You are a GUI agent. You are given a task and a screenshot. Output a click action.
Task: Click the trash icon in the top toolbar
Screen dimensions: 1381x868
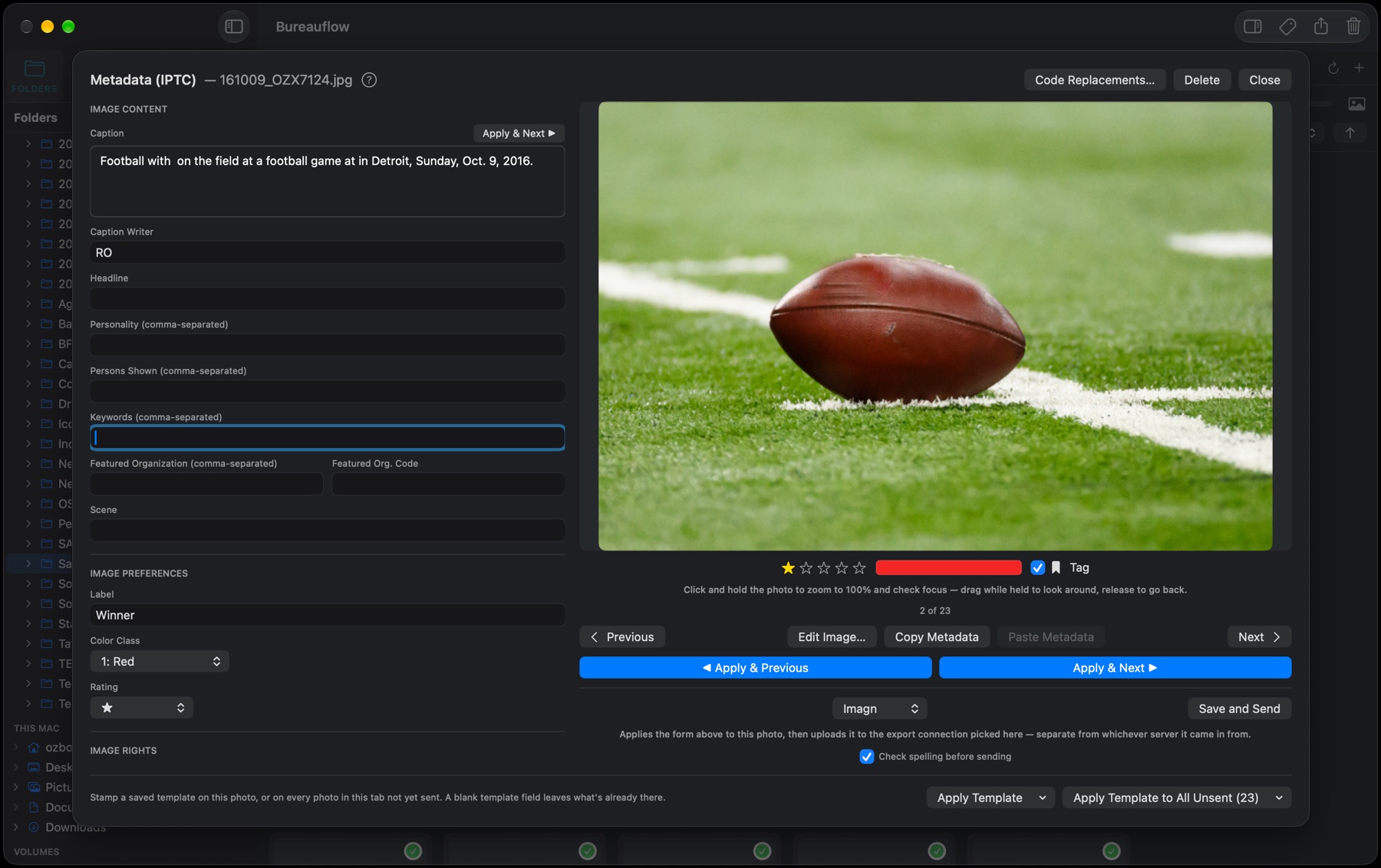click(1353, 27)
